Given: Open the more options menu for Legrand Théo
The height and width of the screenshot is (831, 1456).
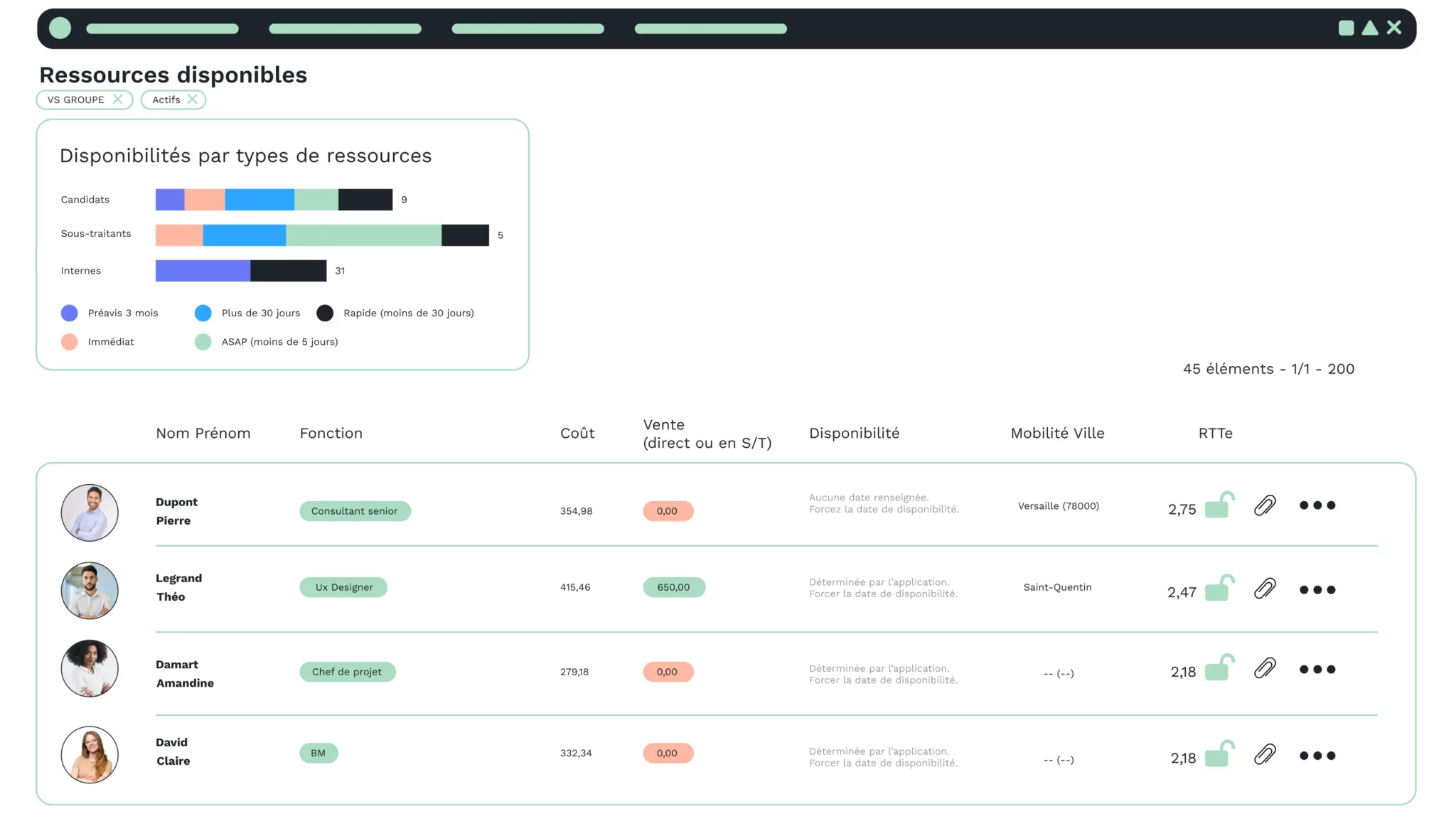Looking at the screenshot, I should click(x=1317, y=590).
